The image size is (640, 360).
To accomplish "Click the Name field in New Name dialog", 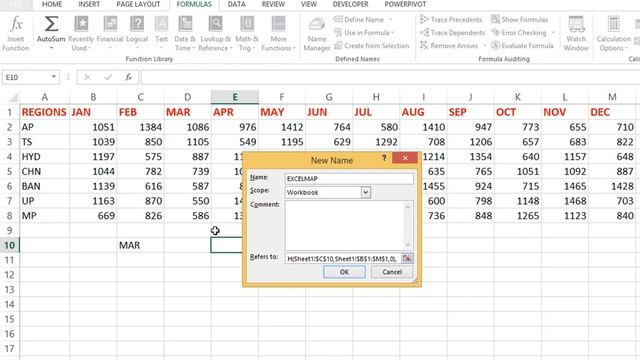I will coord(349,178).
